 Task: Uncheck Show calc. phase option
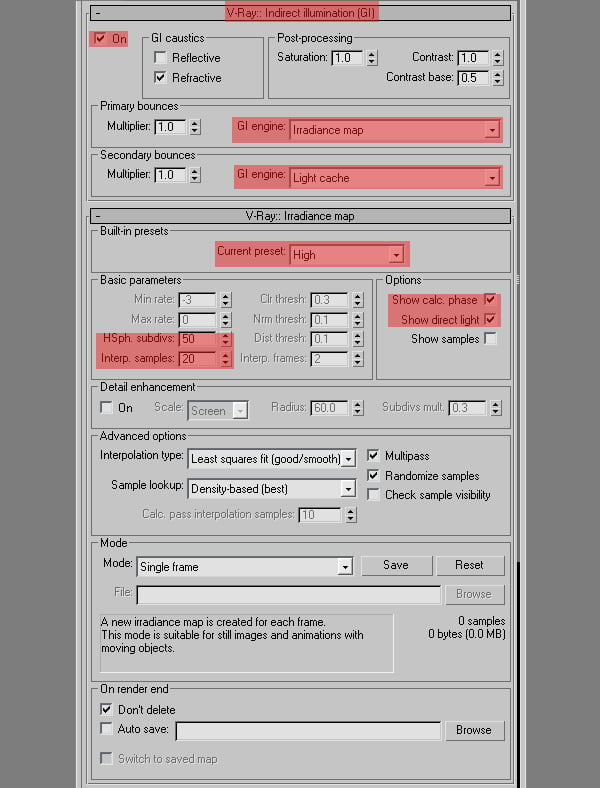pyautogui.click(x=490, y=300)
